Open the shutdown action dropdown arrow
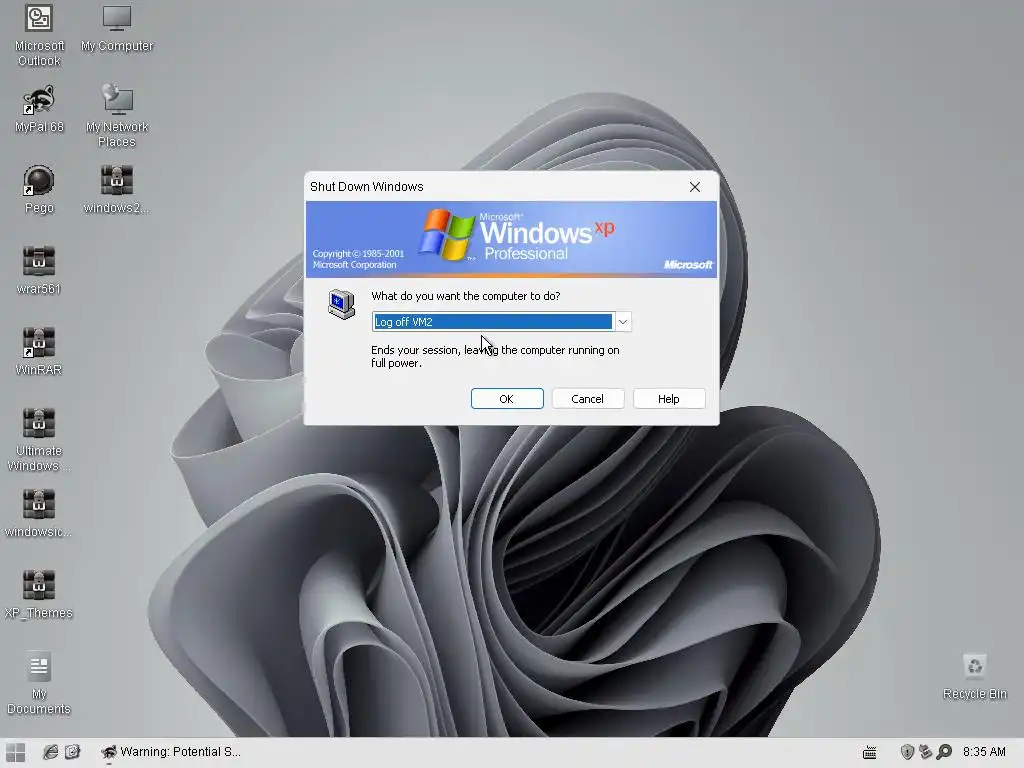 coord(623,322)
